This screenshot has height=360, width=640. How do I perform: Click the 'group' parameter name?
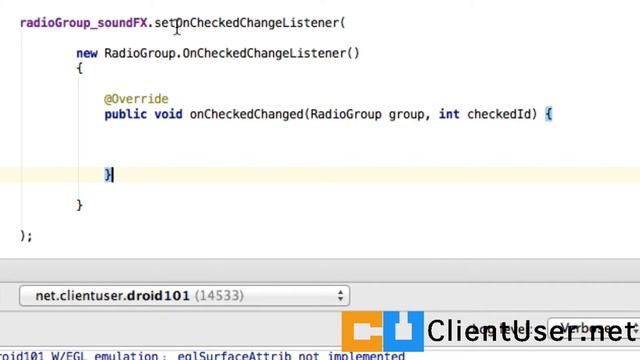click(x=406, y=115)
